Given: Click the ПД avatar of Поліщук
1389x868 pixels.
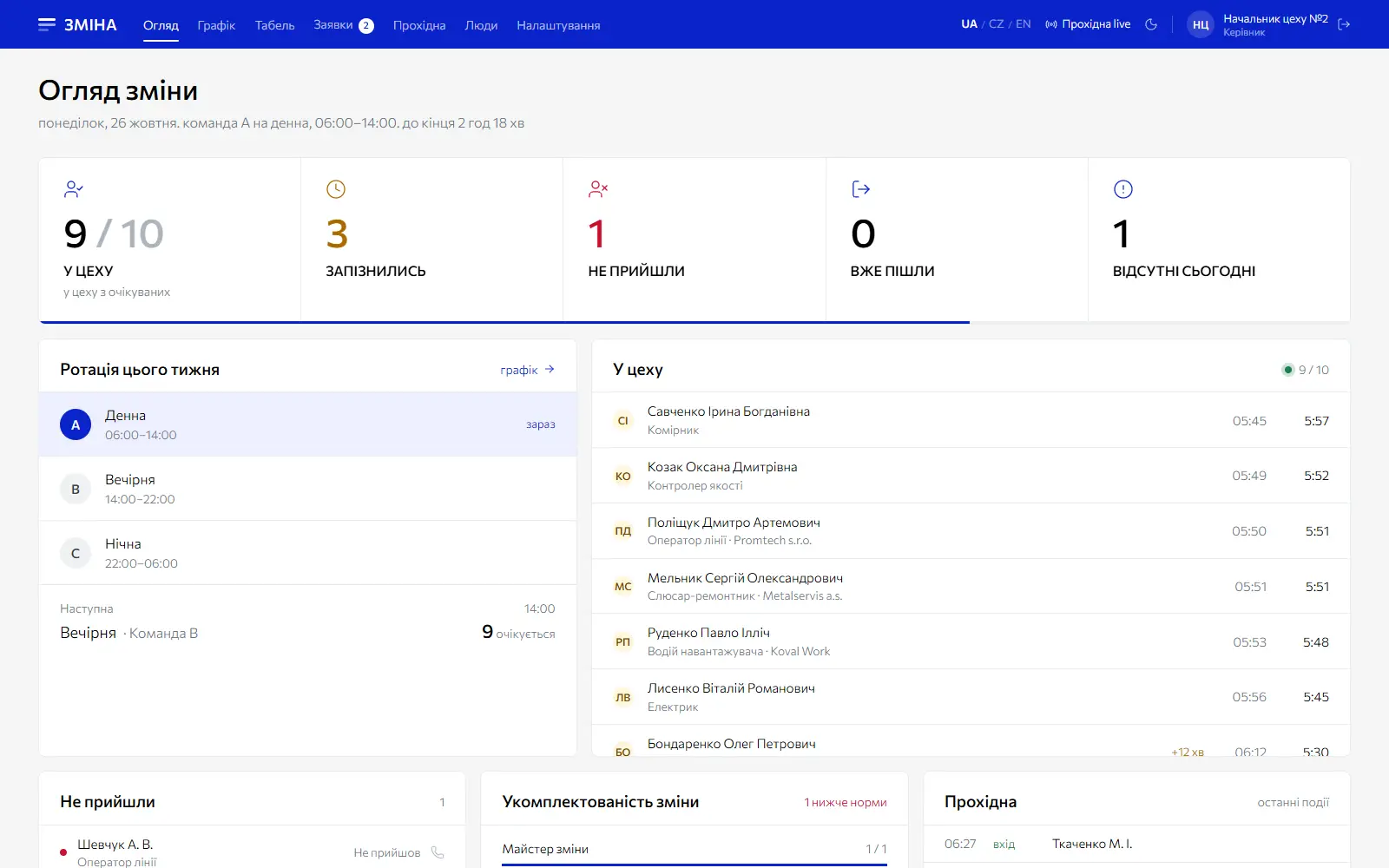Looking at the screenshot, I should coord(623,531).
